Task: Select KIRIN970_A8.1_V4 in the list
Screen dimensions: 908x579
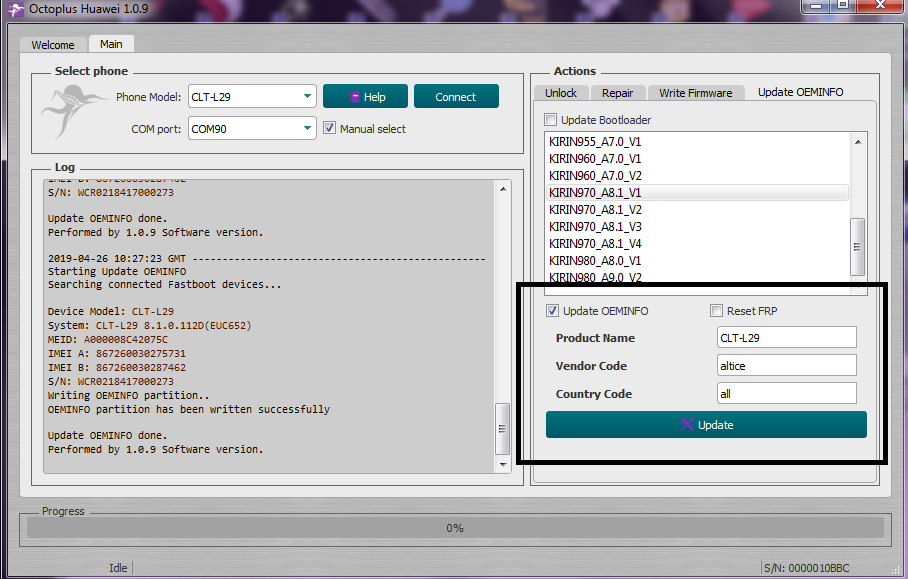Action: coord(698,243)
